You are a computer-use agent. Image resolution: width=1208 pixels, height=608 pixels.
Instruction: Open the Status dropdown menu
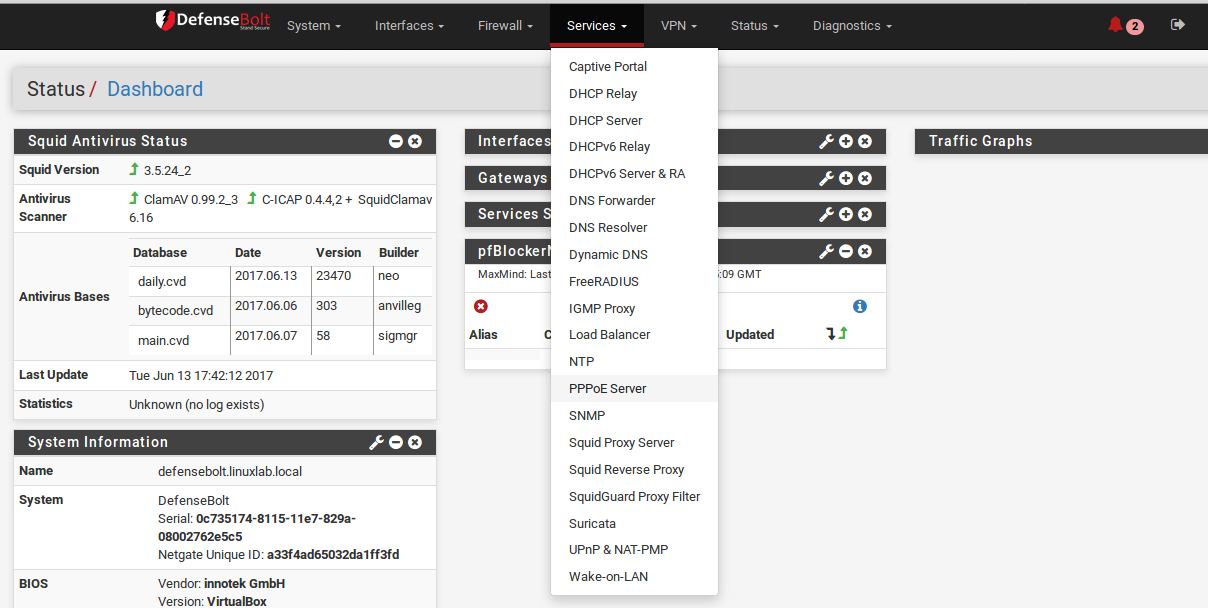coord(755,25)
